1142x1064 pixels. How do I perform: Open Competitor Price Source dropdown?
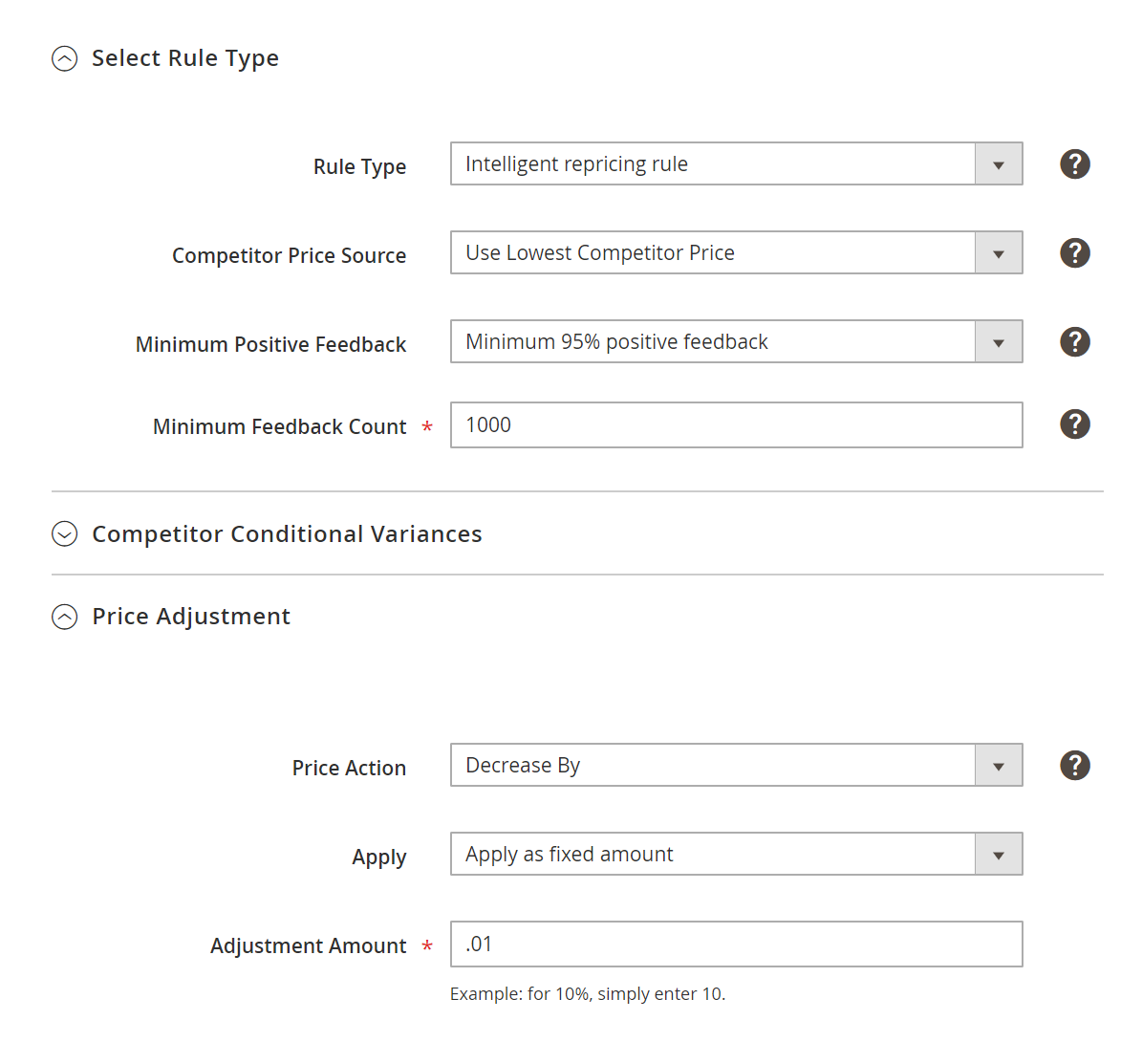click(x=737, y=253)
